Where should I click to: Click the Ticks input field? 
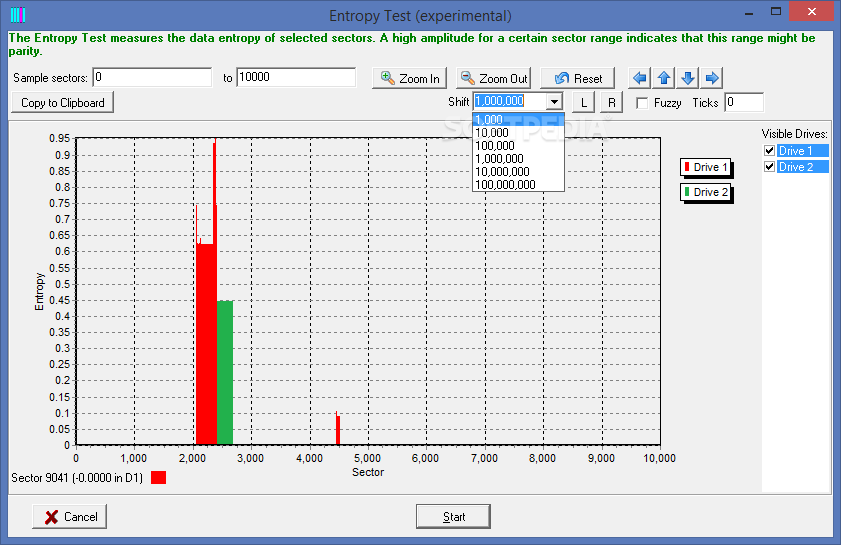[x=744, y=102]
